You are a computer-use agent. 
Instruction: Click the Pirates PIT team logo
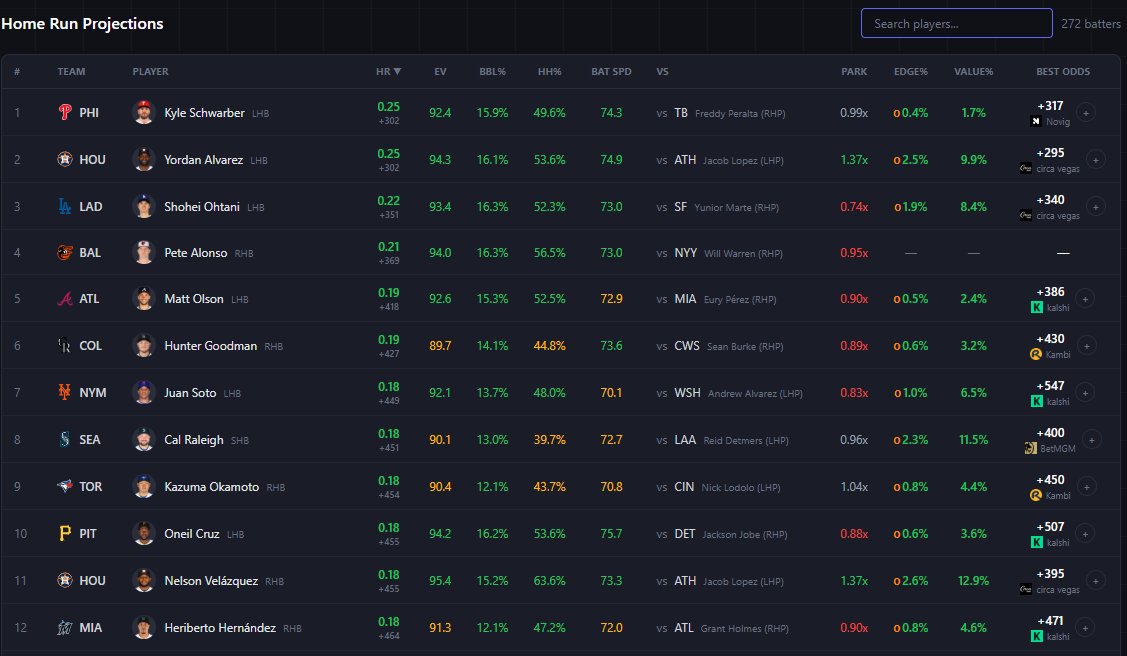65,533
